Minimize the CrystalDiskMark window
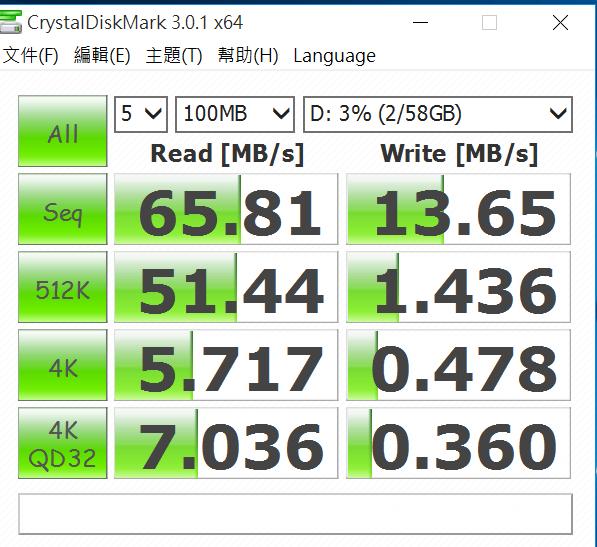 (420, 22)
